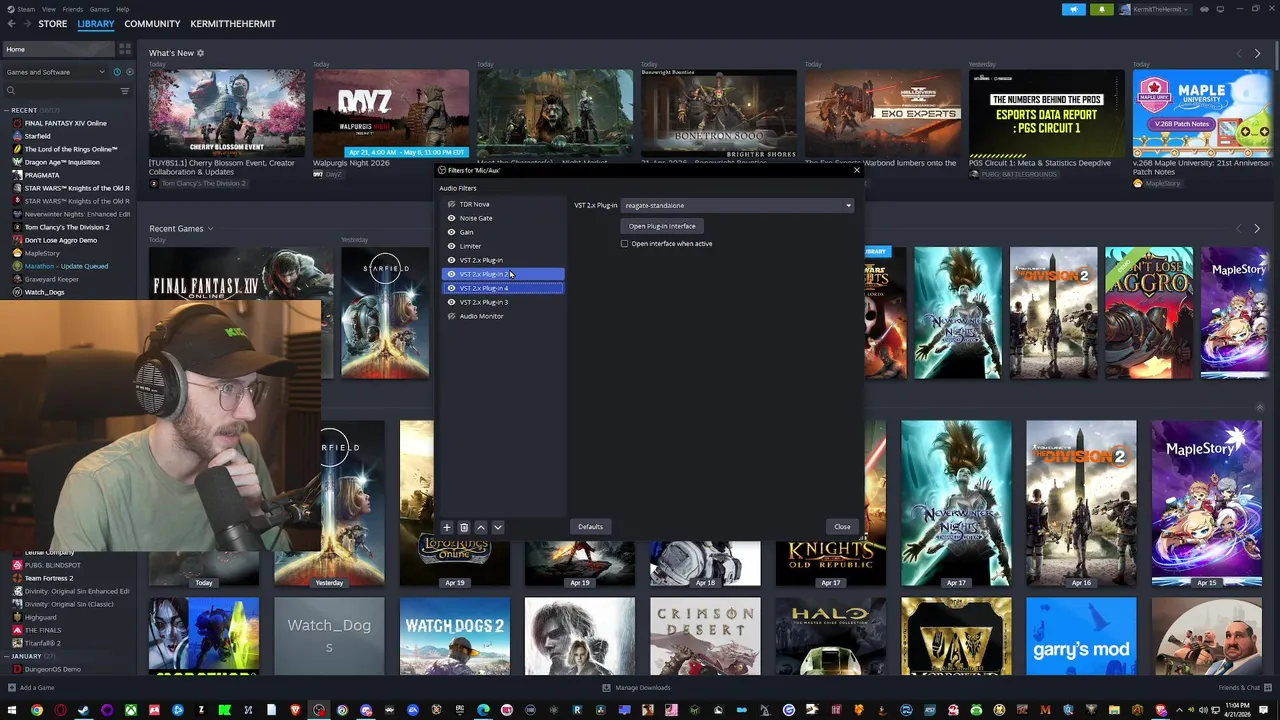
Task: Sort library by recent activity clock icon
Action: [x=116, y=72]
